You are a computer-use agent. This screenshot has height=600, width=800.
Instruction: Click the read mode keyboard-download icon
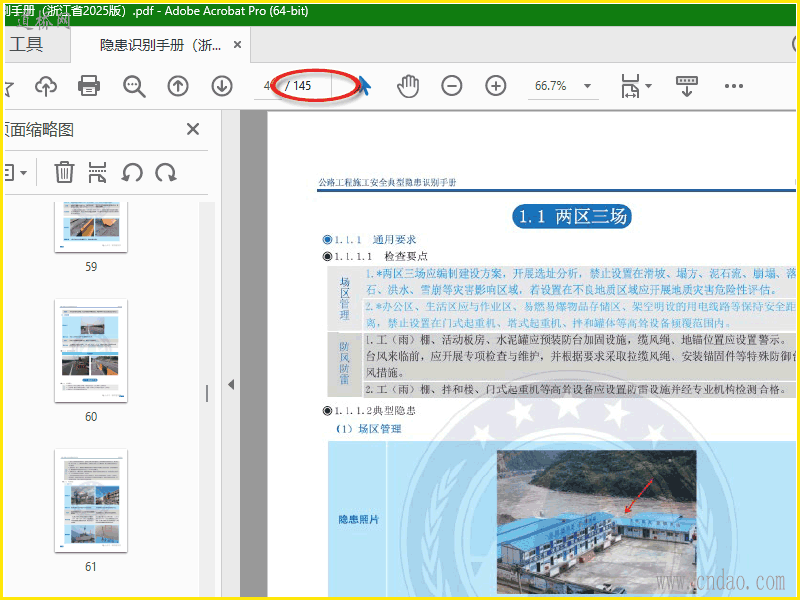[686, 86]
